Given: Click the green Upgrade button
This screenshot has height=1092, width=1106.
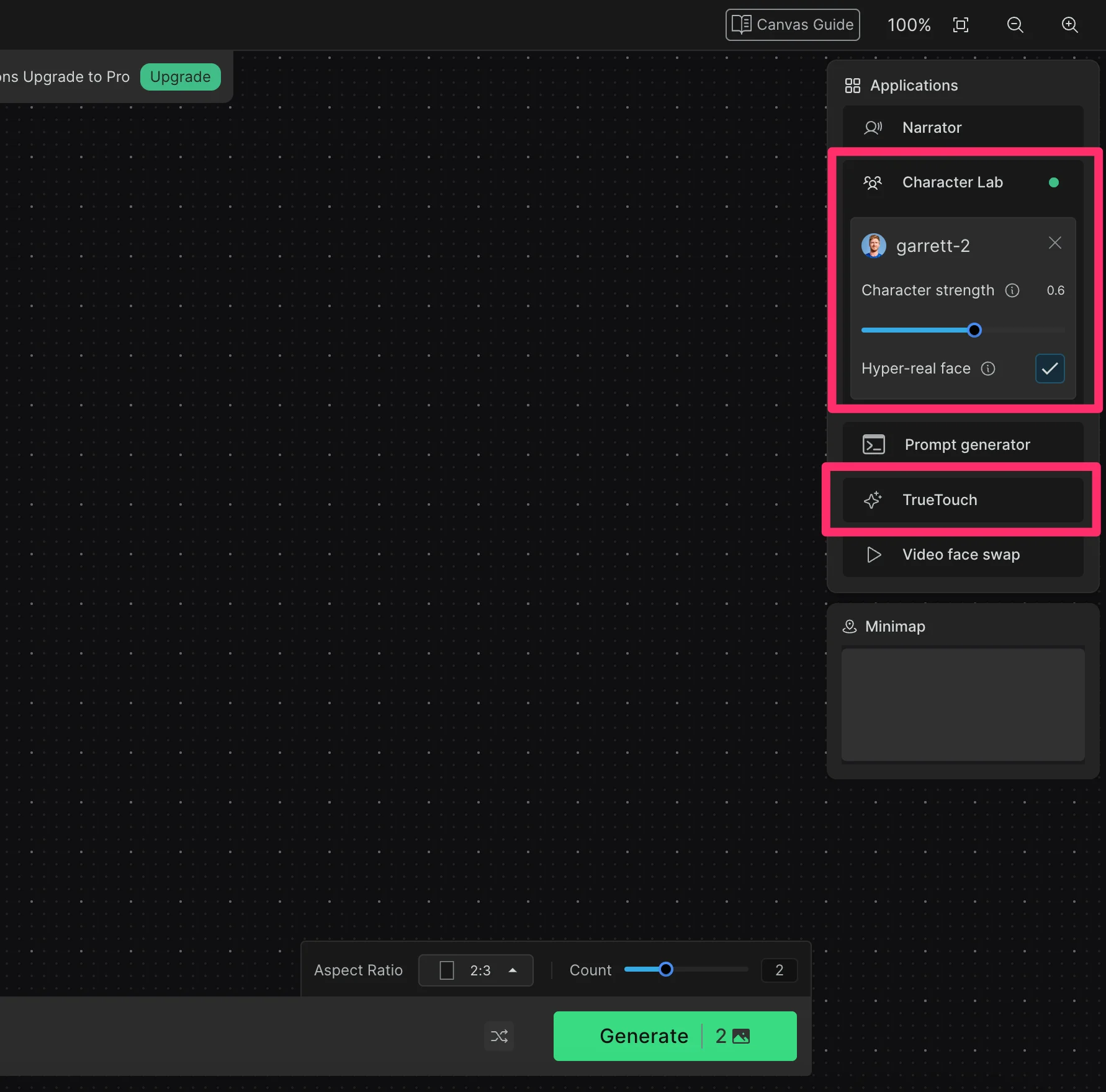Looking at the screenshot, I should 180,77.
